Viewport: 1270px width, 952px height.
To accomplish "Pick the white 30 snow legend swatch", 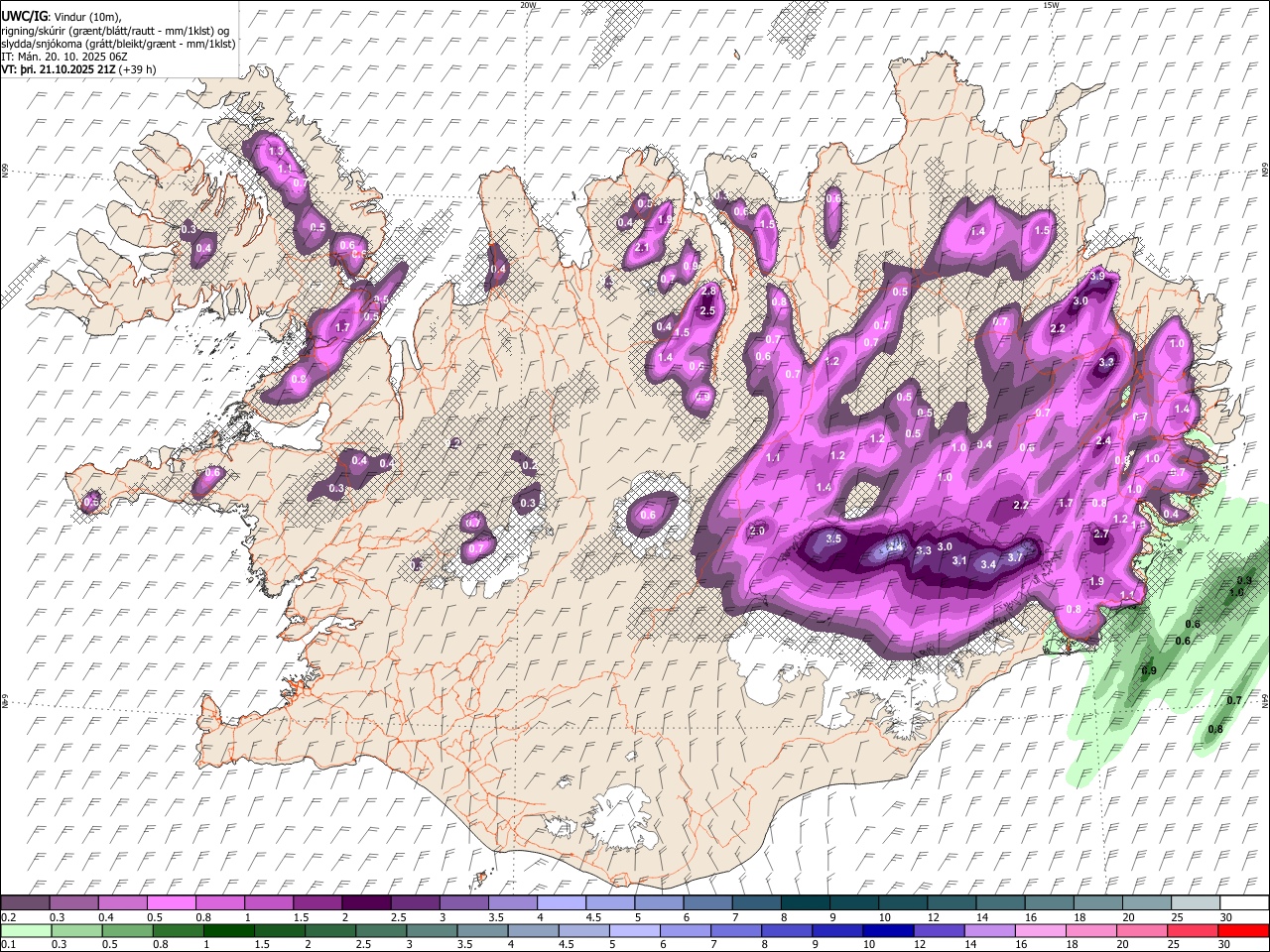I will pos(1244,902).
